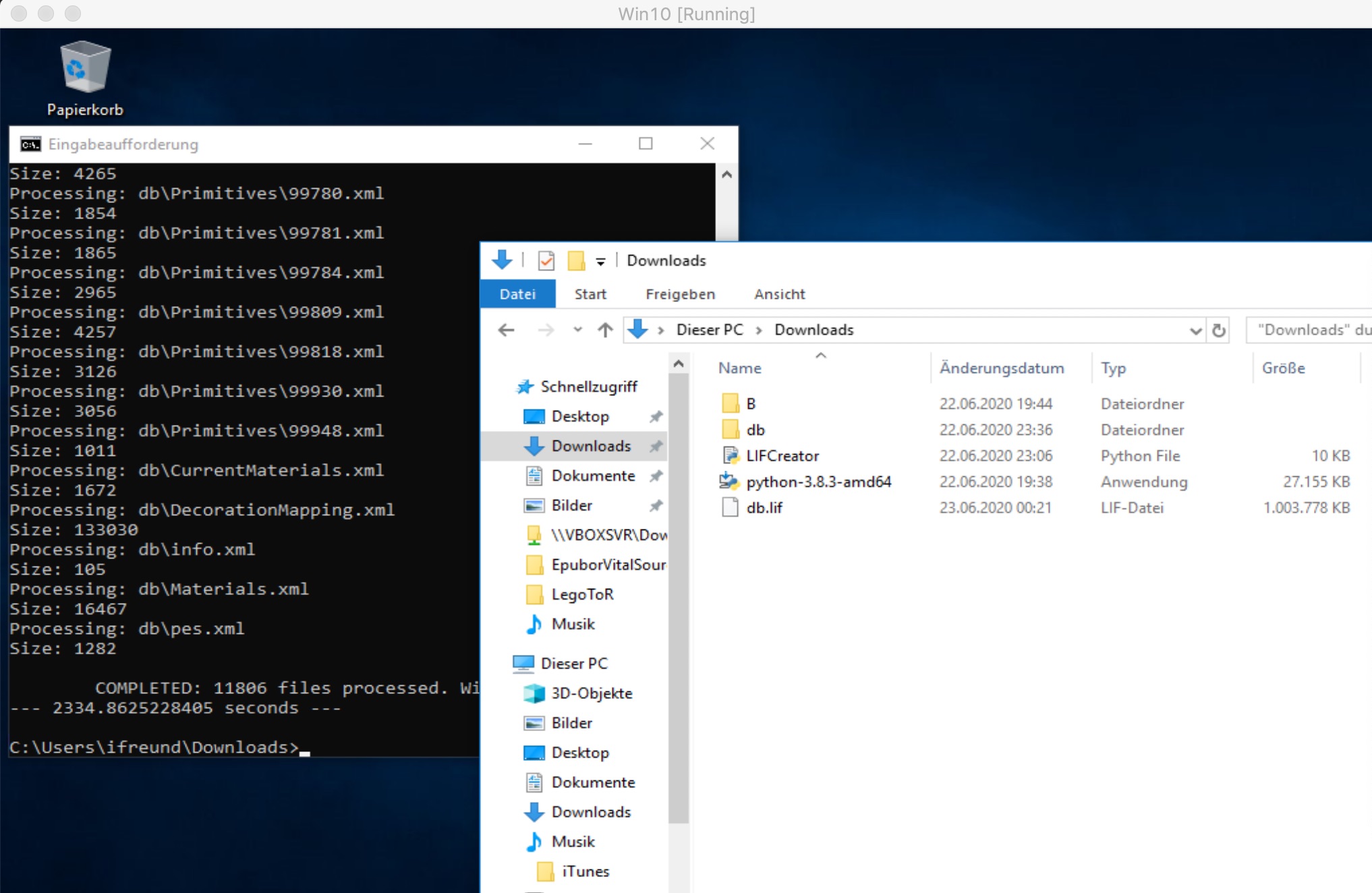The width and height of the screenshot is (1372, 893).
Task: Open the recent locations dropdown arrow
Action: (x=577, y=330)
